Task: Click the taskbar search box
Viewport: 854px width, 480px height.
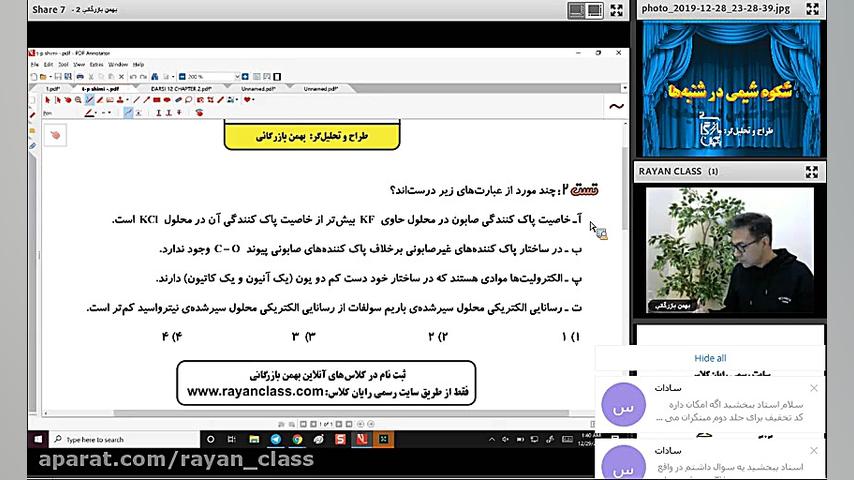Action: point(125,439)
